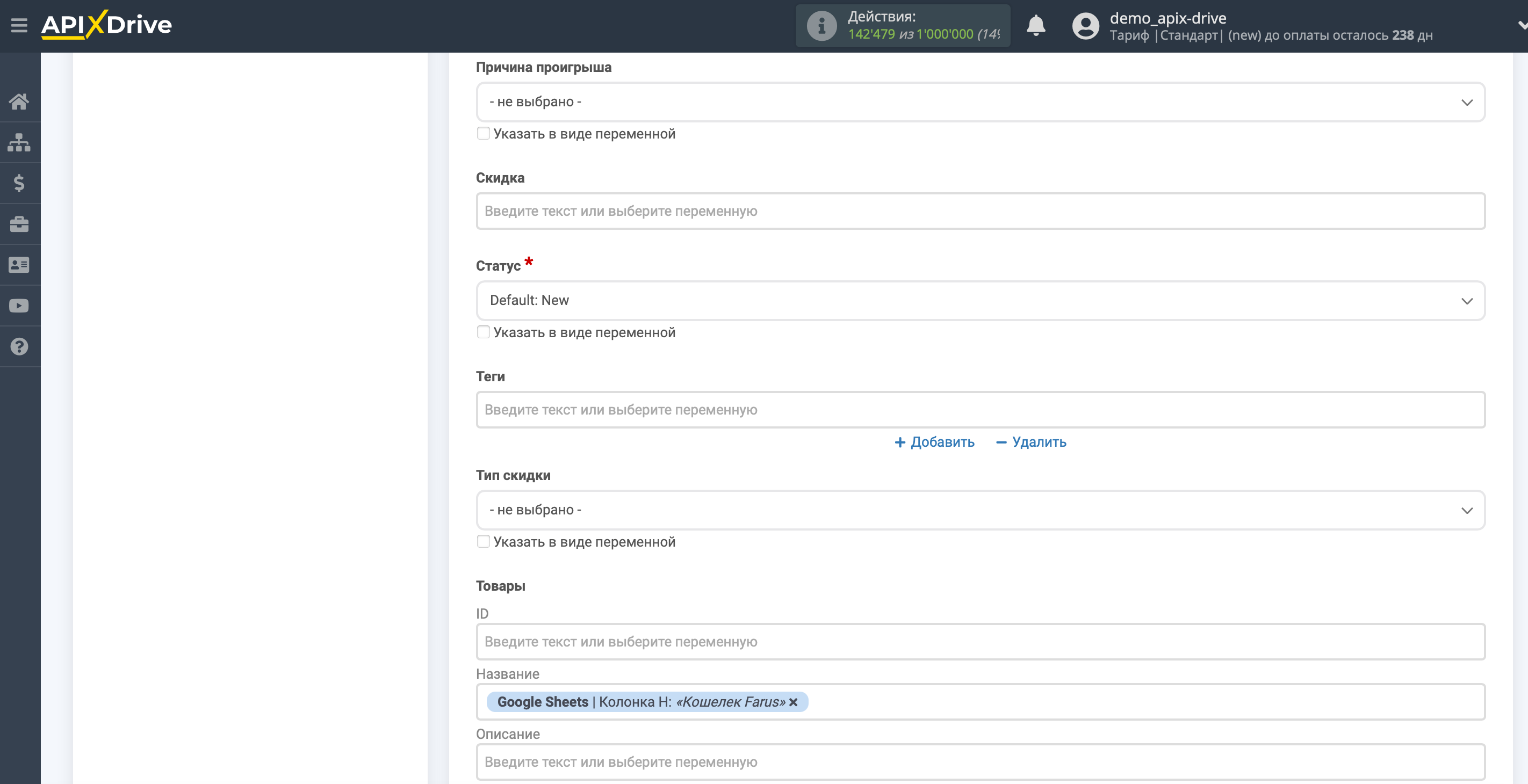Click the demo_apix-drive username
This screenshot has width=1528, height=784.
tap(1167, 18)
